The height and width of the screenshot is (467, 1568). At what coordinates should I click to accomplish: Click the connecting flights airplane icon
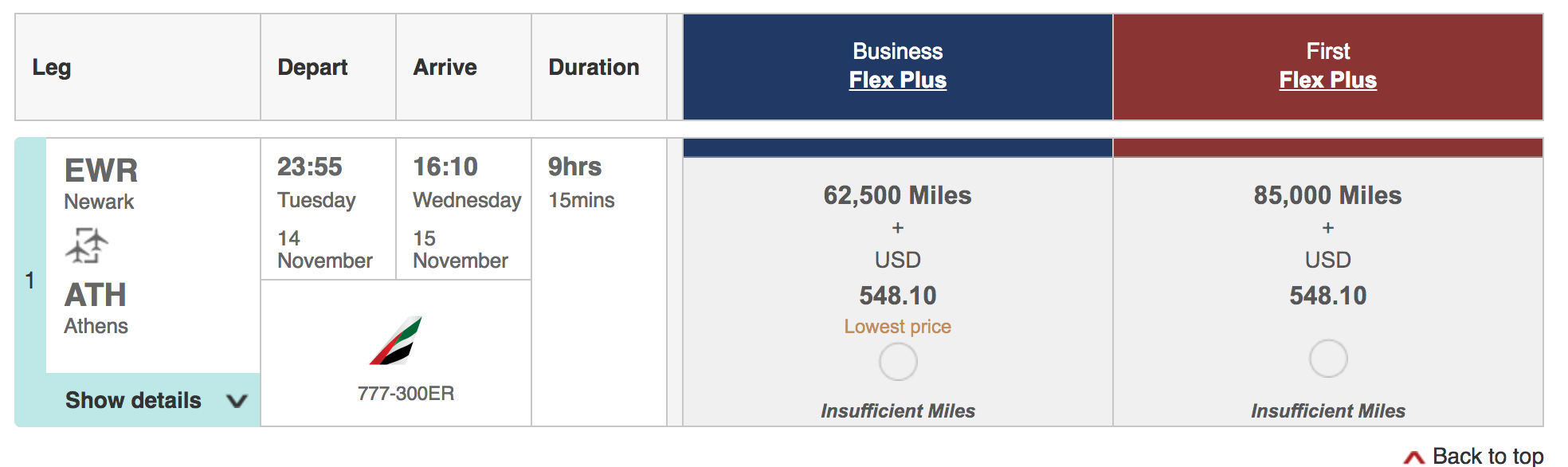[x=87, y=245]
